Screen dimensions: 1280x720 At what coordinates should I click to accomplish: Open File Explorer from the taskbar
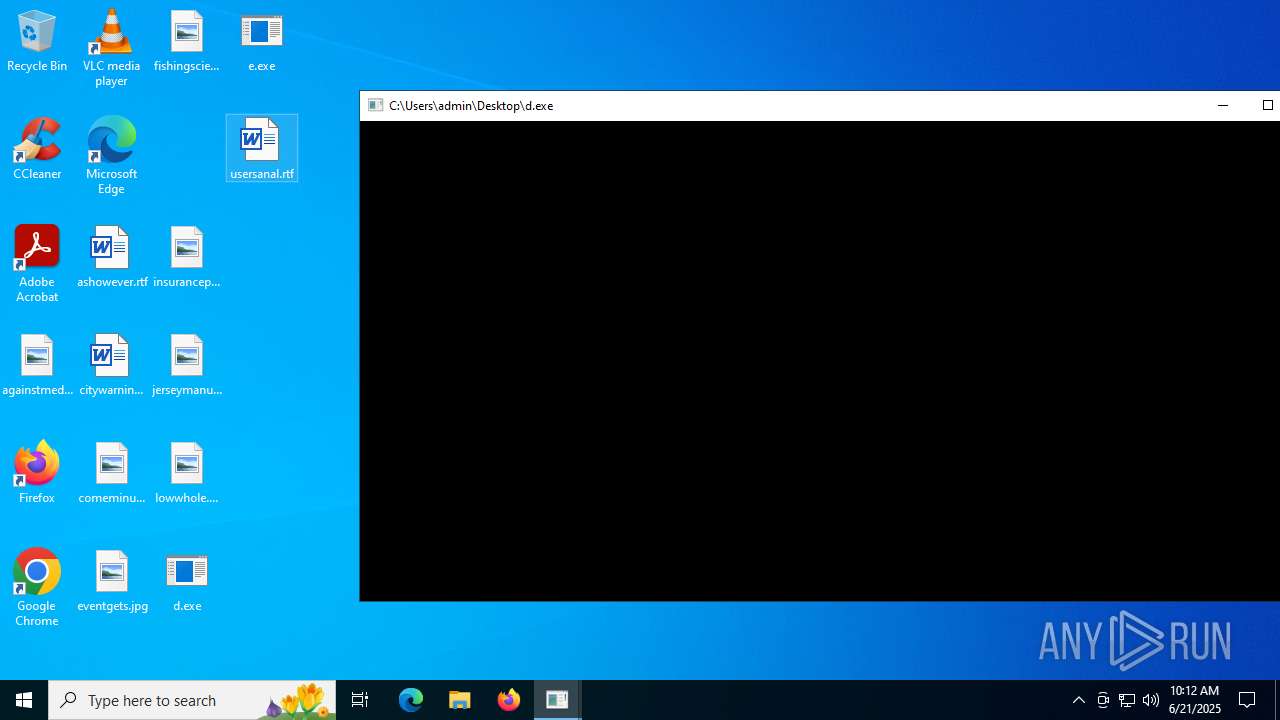[460, 700]
